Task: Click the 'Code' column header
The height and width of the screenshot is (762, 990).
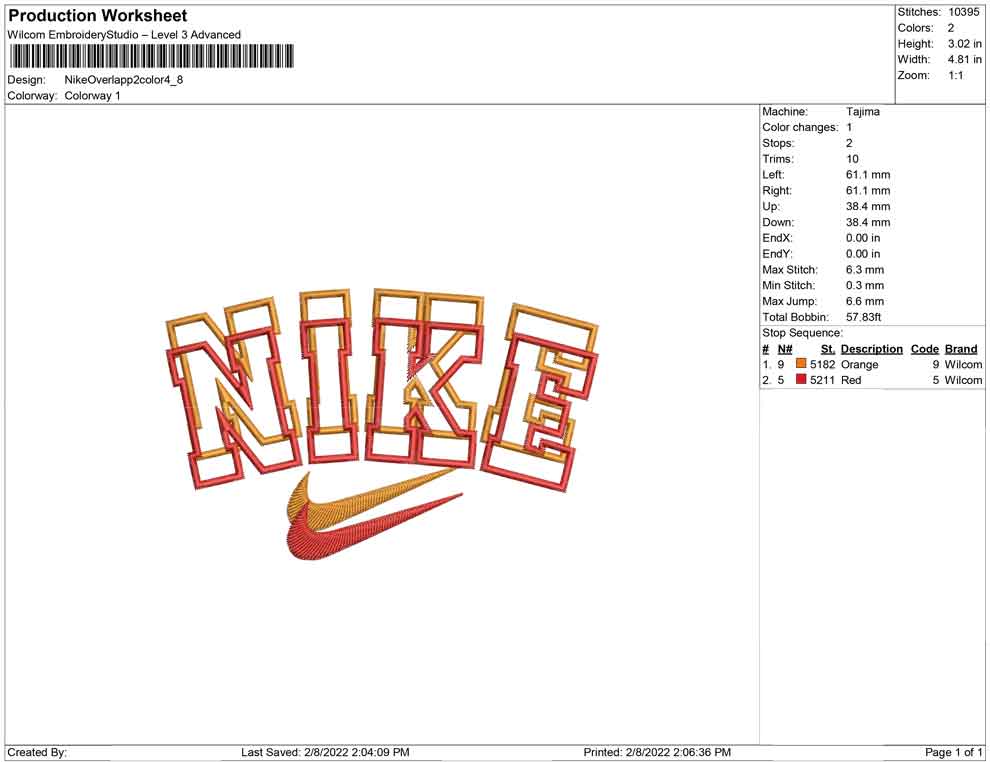Action: tap(924, 348)
